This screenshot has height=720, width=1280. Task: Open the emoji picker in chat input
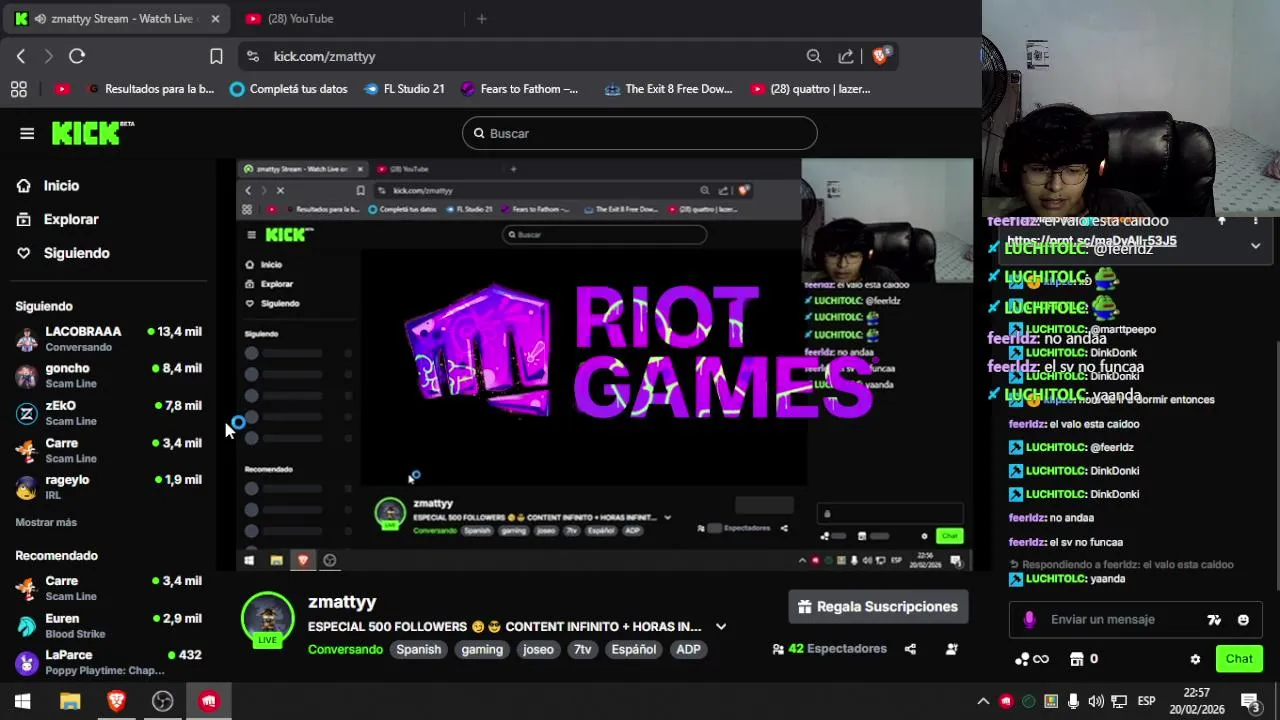click(x=1243, y=620)
